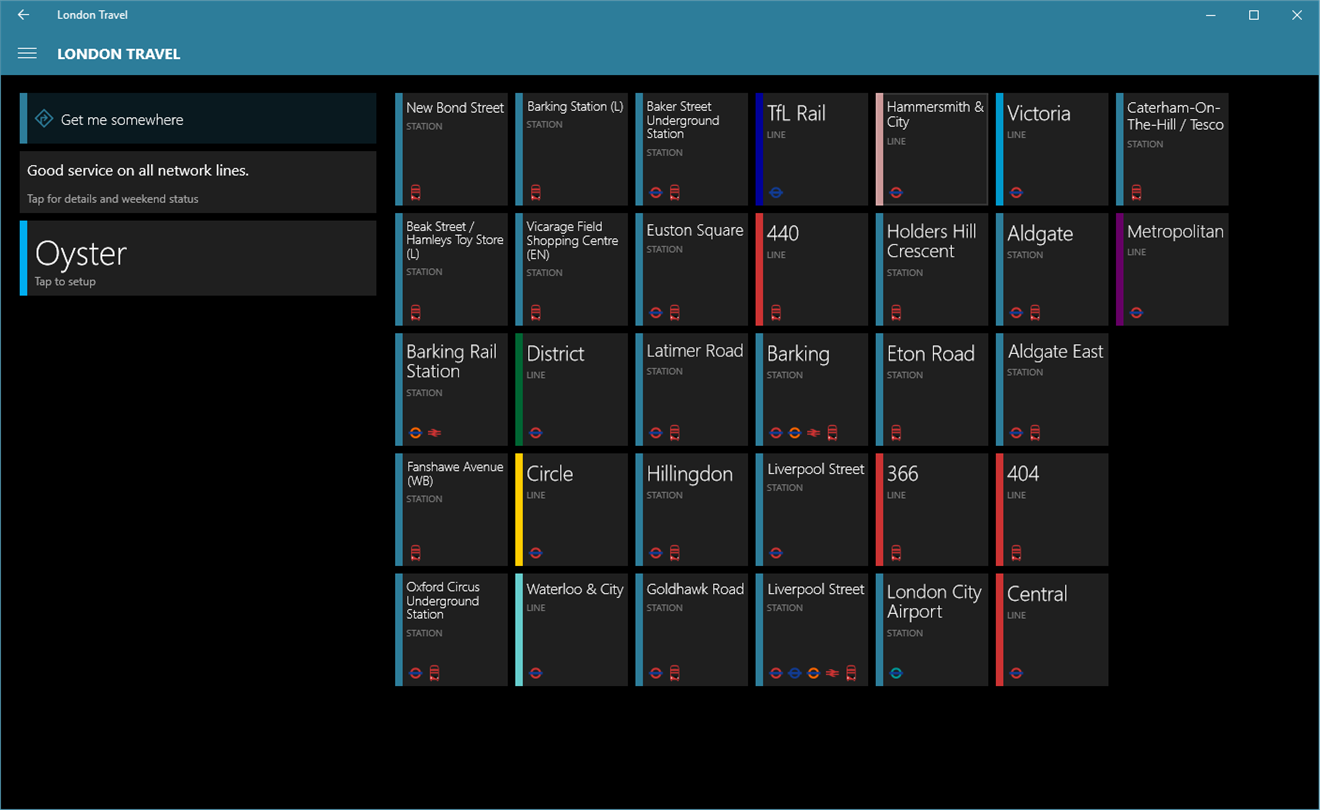Click bus icon on Barking station tile
1320x810 pixels.
(x=833, y=433)
